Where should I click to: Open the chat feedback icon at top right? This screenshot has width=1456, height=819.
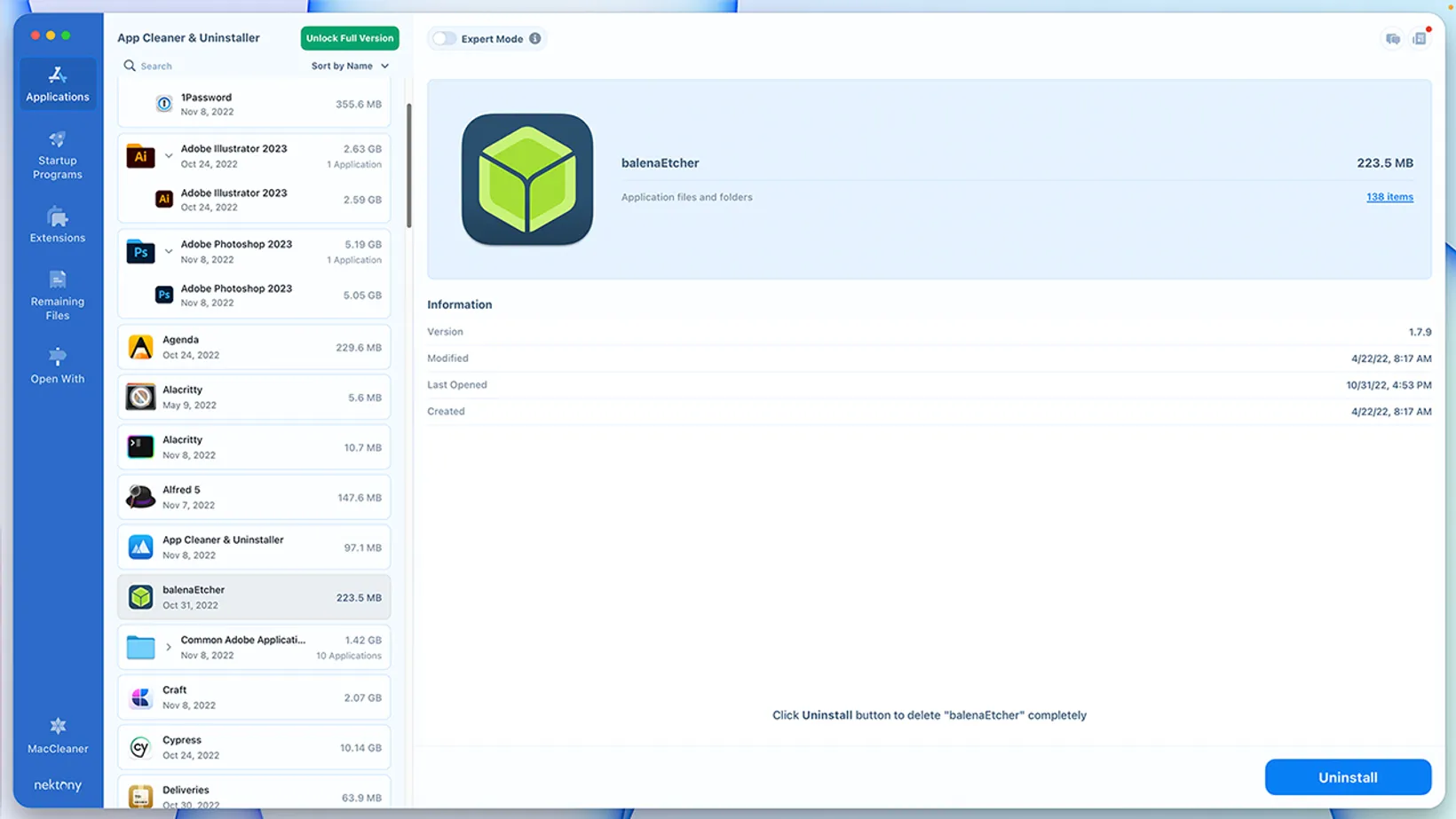[x=1392, y=38]
